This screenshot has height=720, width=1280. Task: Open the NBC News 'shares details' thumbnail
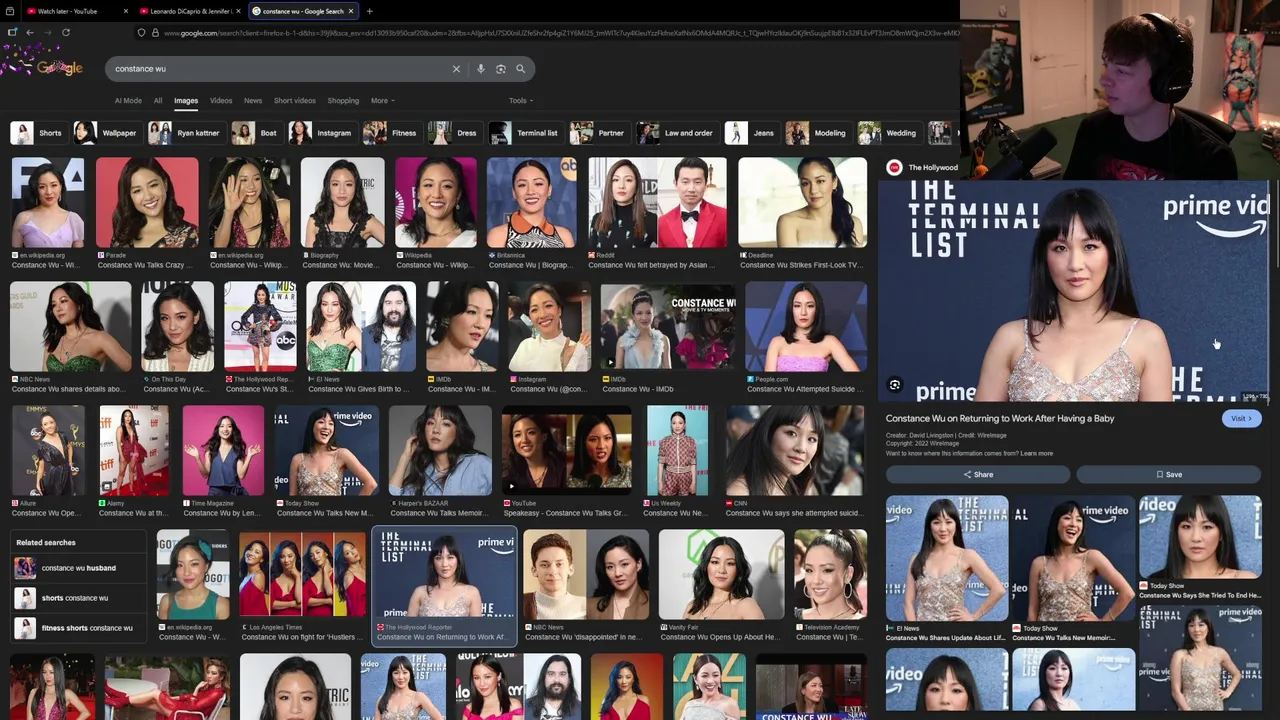tap(70, 327)
